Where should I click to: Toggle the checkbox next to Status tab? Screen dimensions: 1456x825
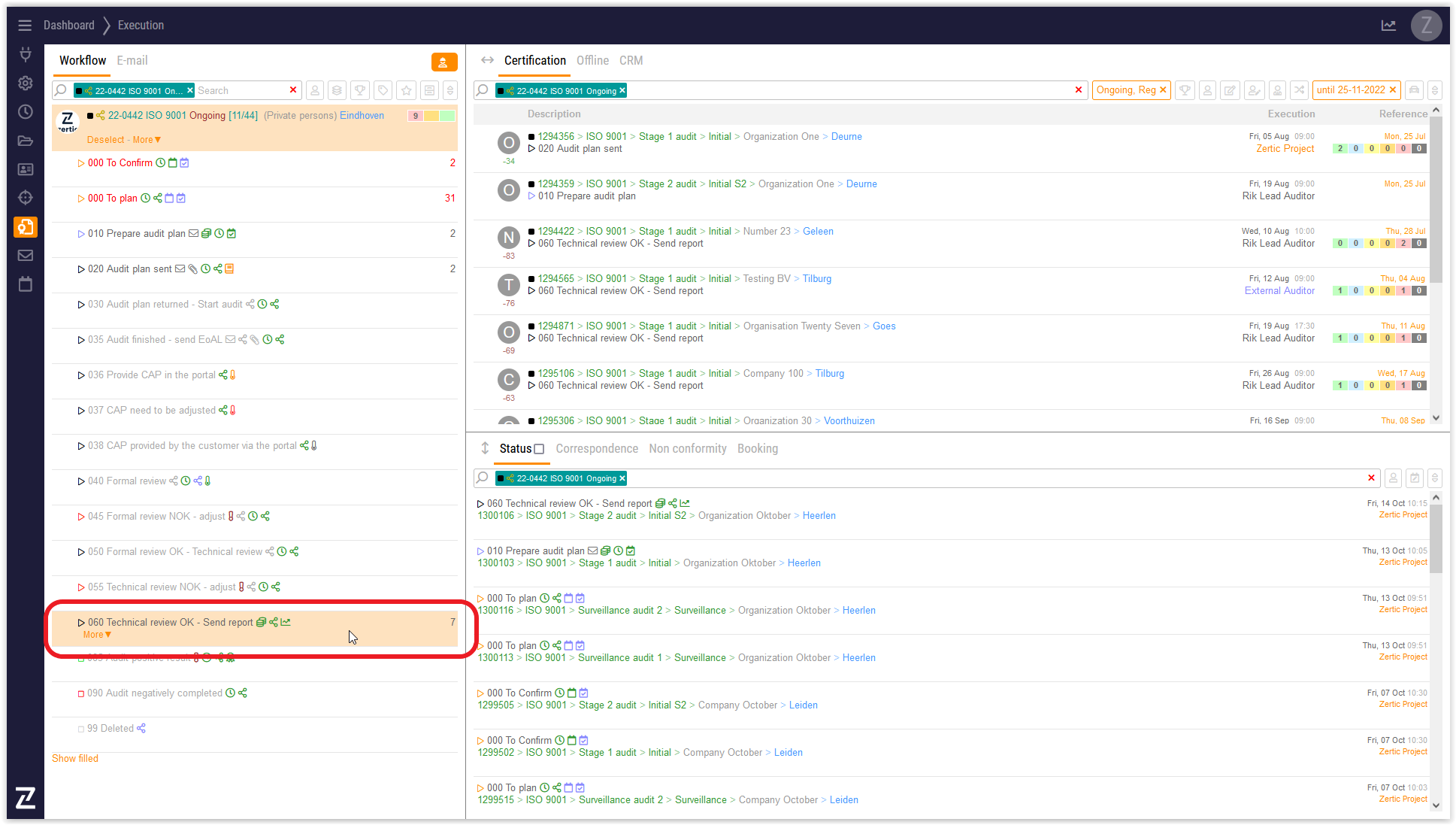539,449
